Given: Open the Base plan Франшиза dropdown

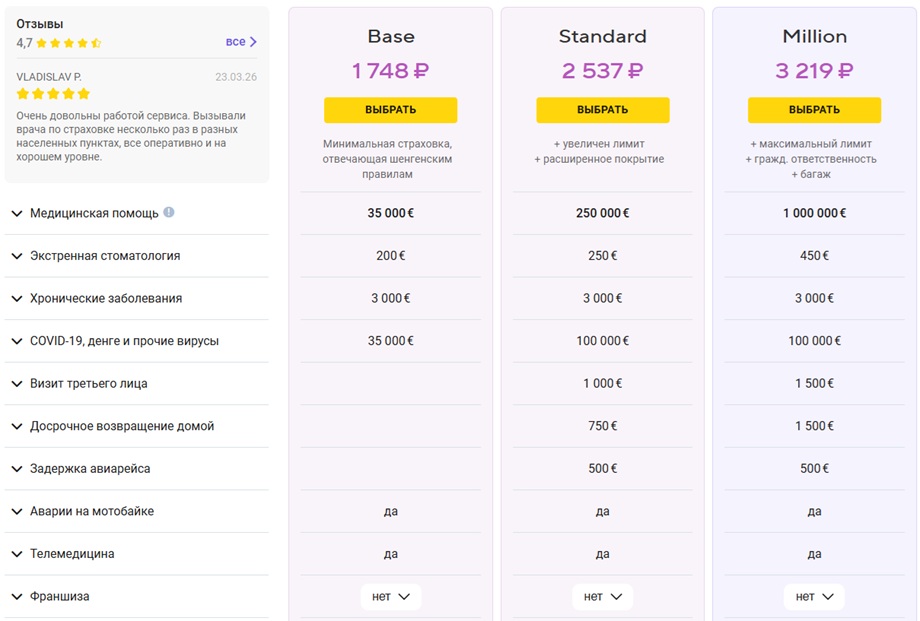Looking at the screenshot, I should (391, 596).
